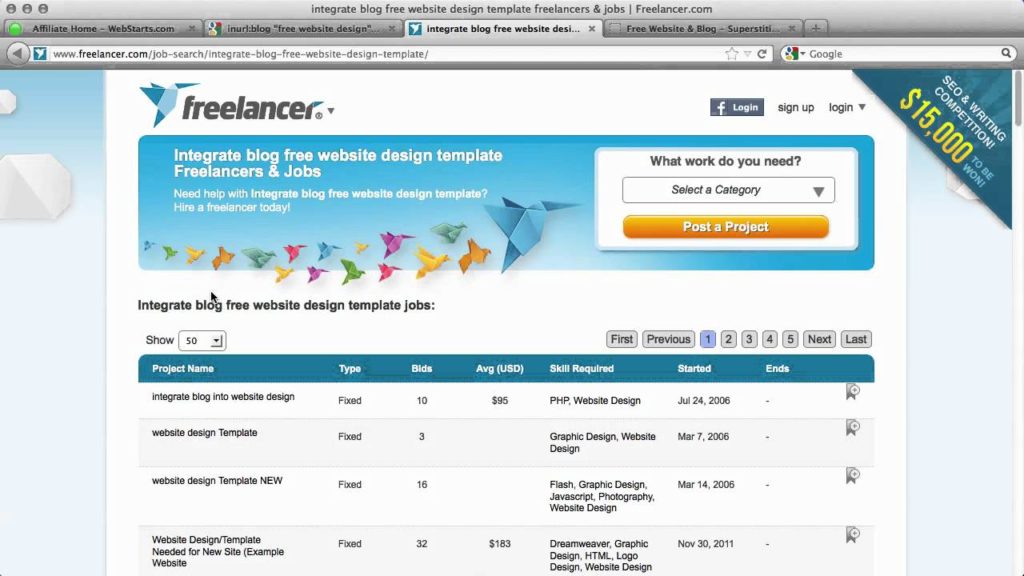This screenshot has height=576, width=1024.
Task: Close the inurl:blog search tab
Action: tap(392, 28)
